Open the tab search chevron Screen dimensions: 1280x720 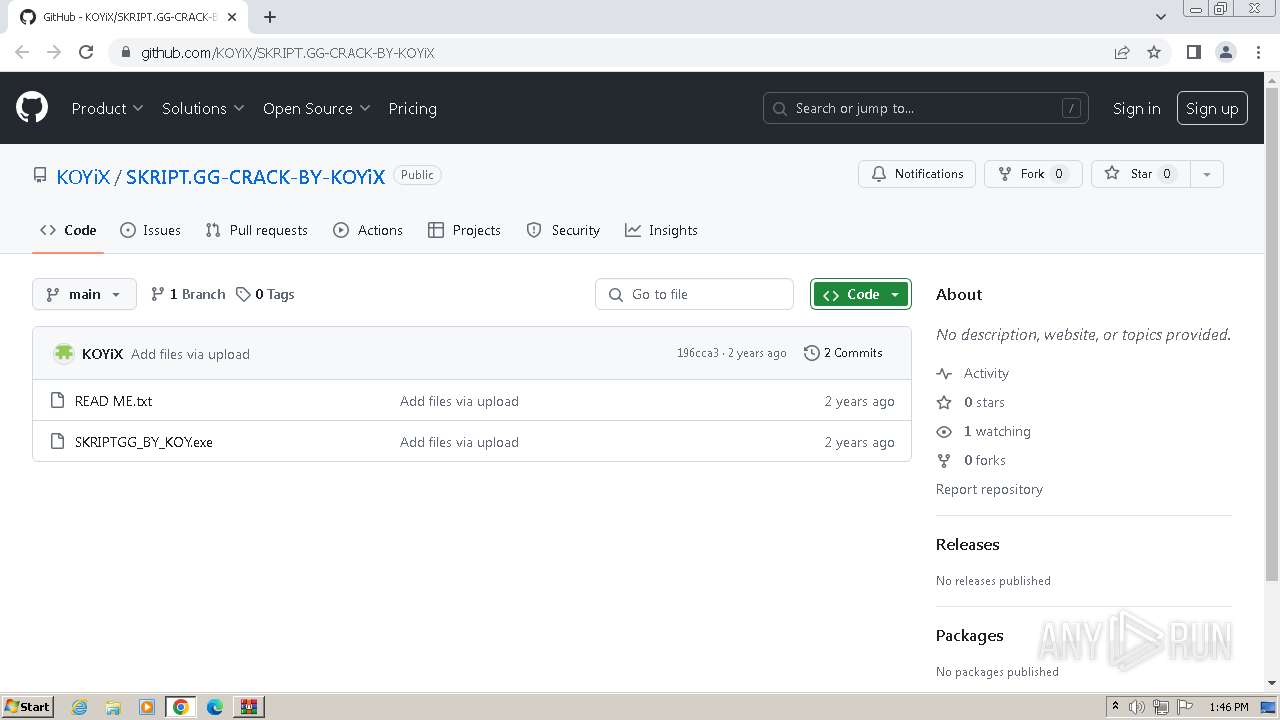click(x=1160, y=17)
